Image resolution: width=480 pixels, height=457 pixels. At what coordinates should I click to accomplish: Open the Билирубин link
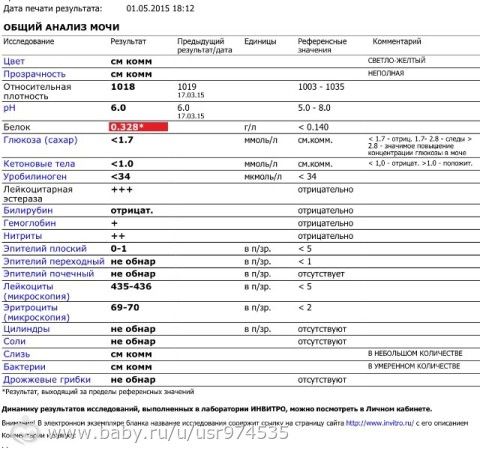click(x=28, y=211)
